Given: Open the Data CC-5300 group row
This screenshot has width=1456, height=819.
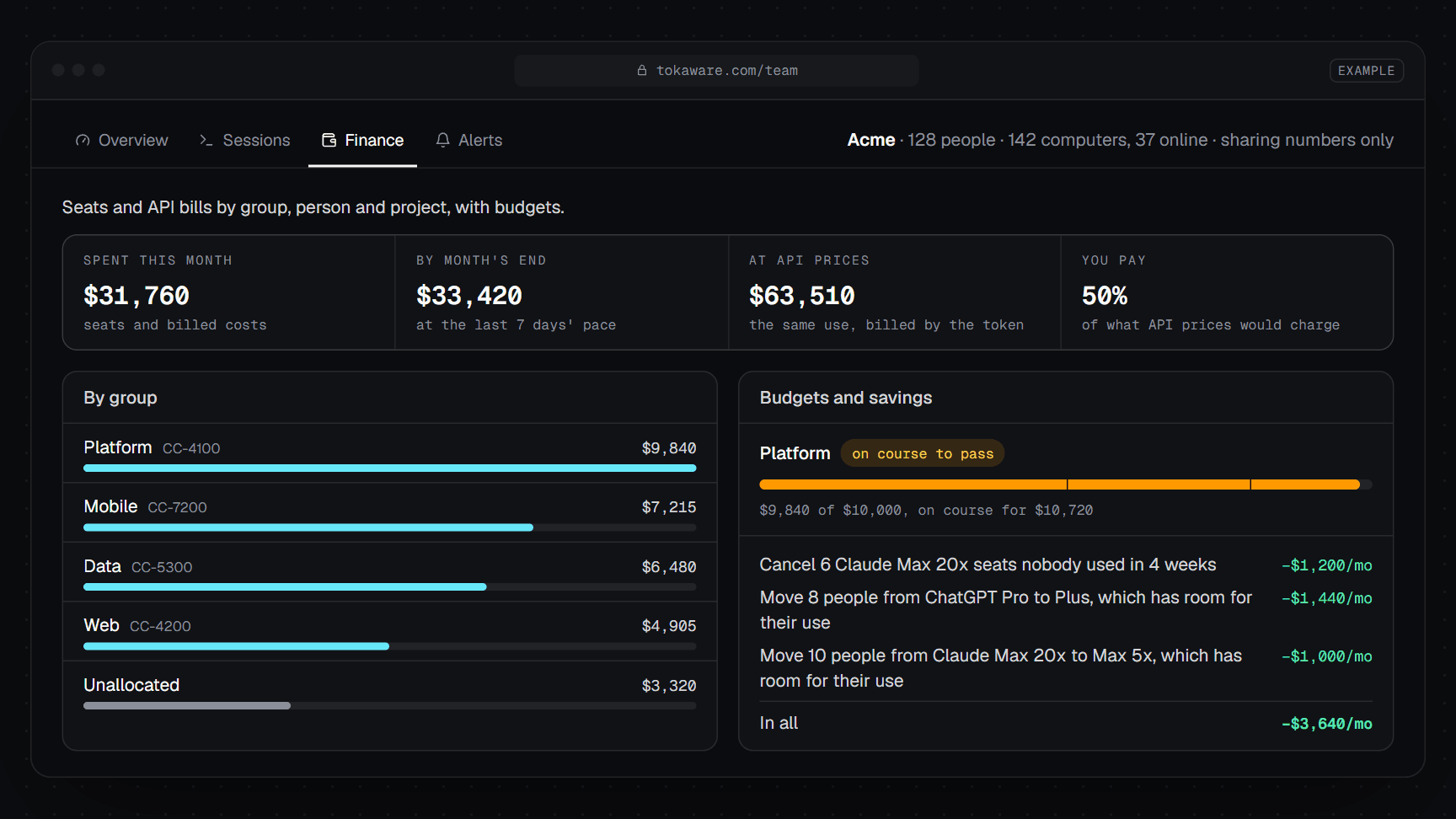Looking at the screenshot, I should (390, 572).
